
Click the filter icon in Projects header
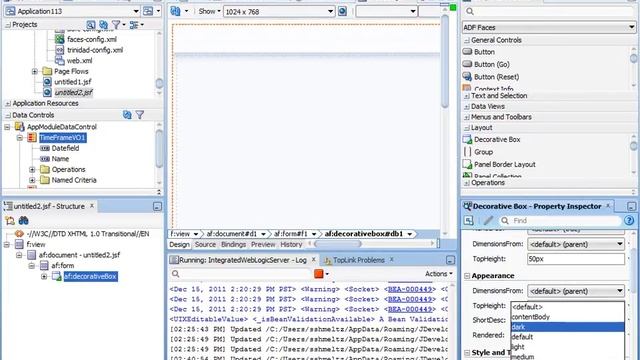(116, 25)
